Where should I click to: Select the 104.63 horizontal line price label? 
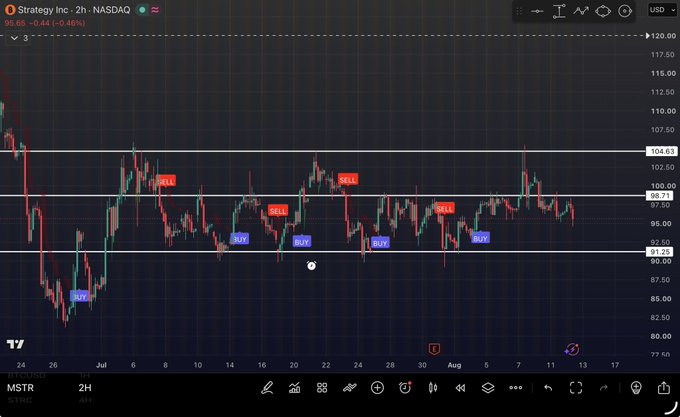[662, 151]
